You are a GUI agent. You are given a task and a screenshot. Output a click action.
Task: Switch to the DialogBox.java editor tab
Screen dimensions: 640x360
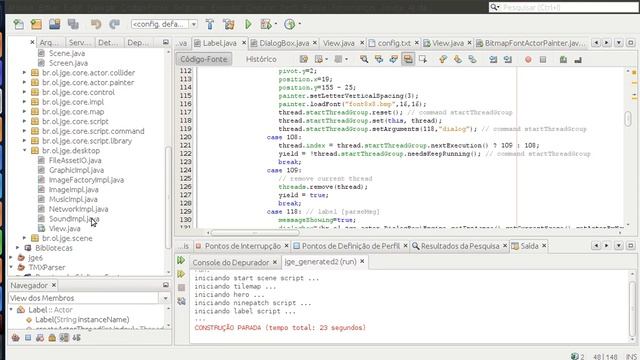284,43
